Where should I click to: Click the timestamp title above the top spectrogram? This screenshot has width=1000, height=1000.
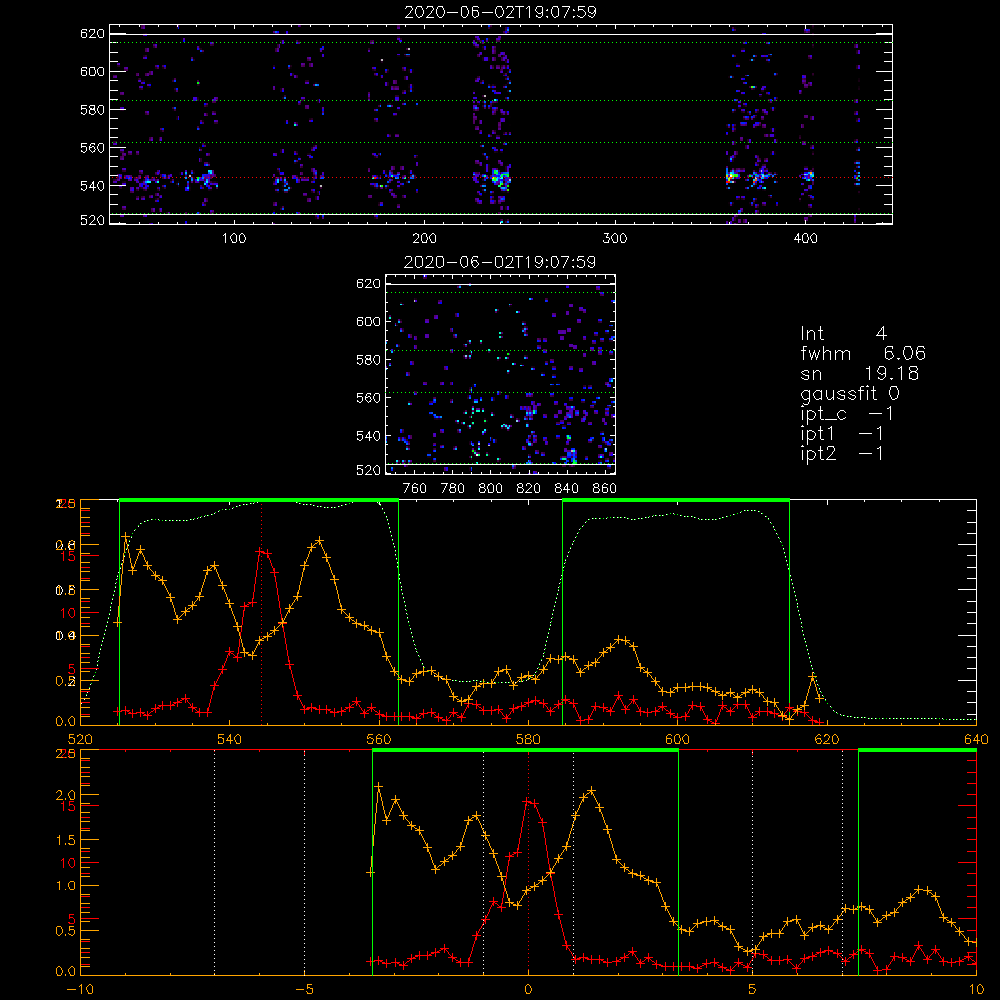500,12
